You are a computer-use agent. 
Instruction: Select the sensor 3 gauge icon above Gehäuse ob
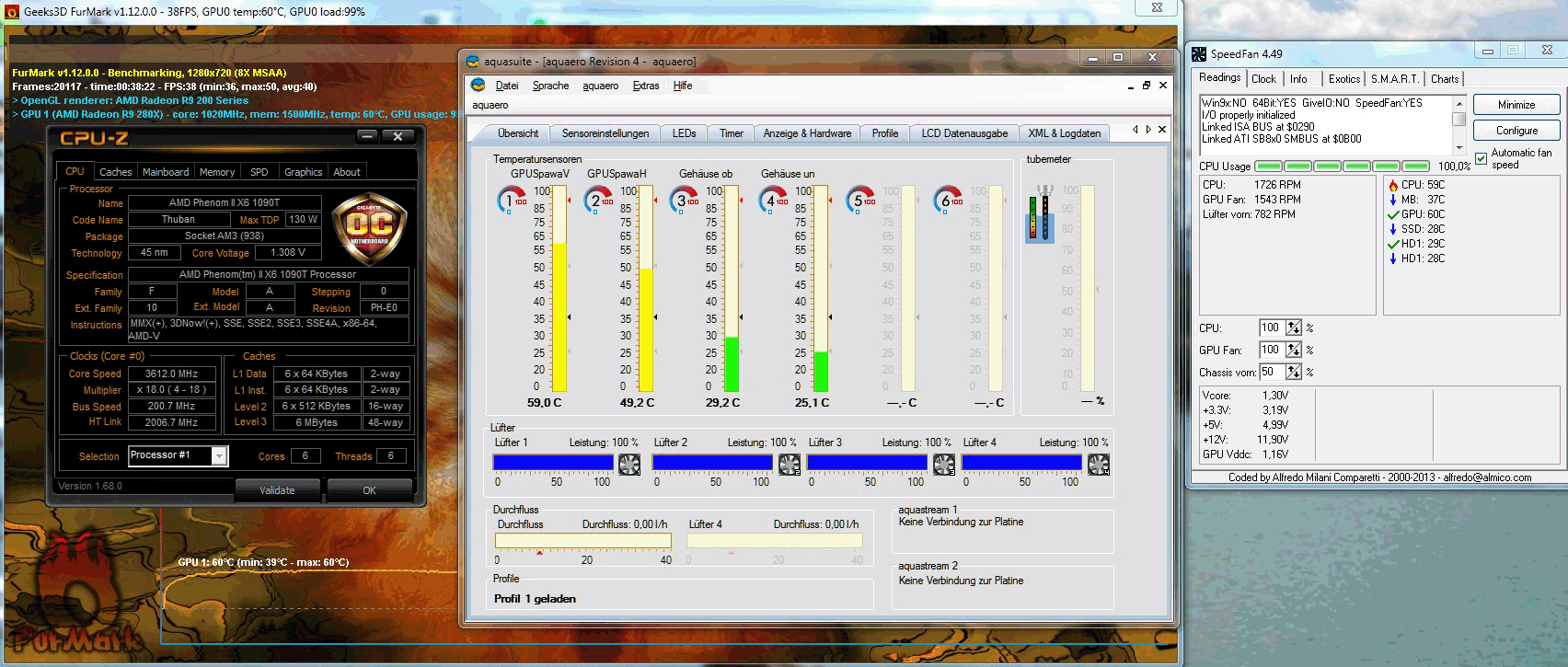[685, 200]
